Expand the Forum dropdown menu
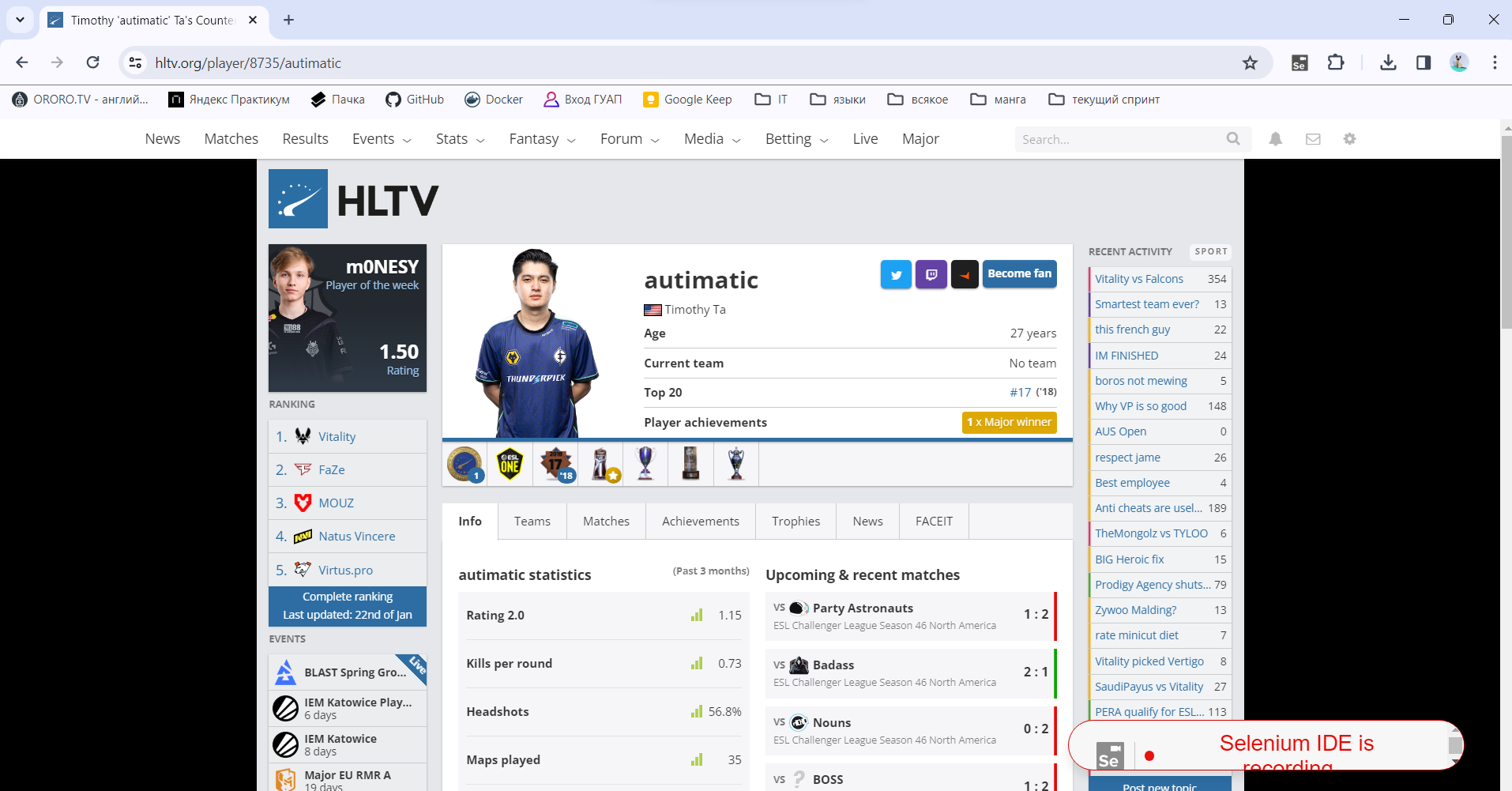Viewport: 1512px width, 791px height. point(630,139)
